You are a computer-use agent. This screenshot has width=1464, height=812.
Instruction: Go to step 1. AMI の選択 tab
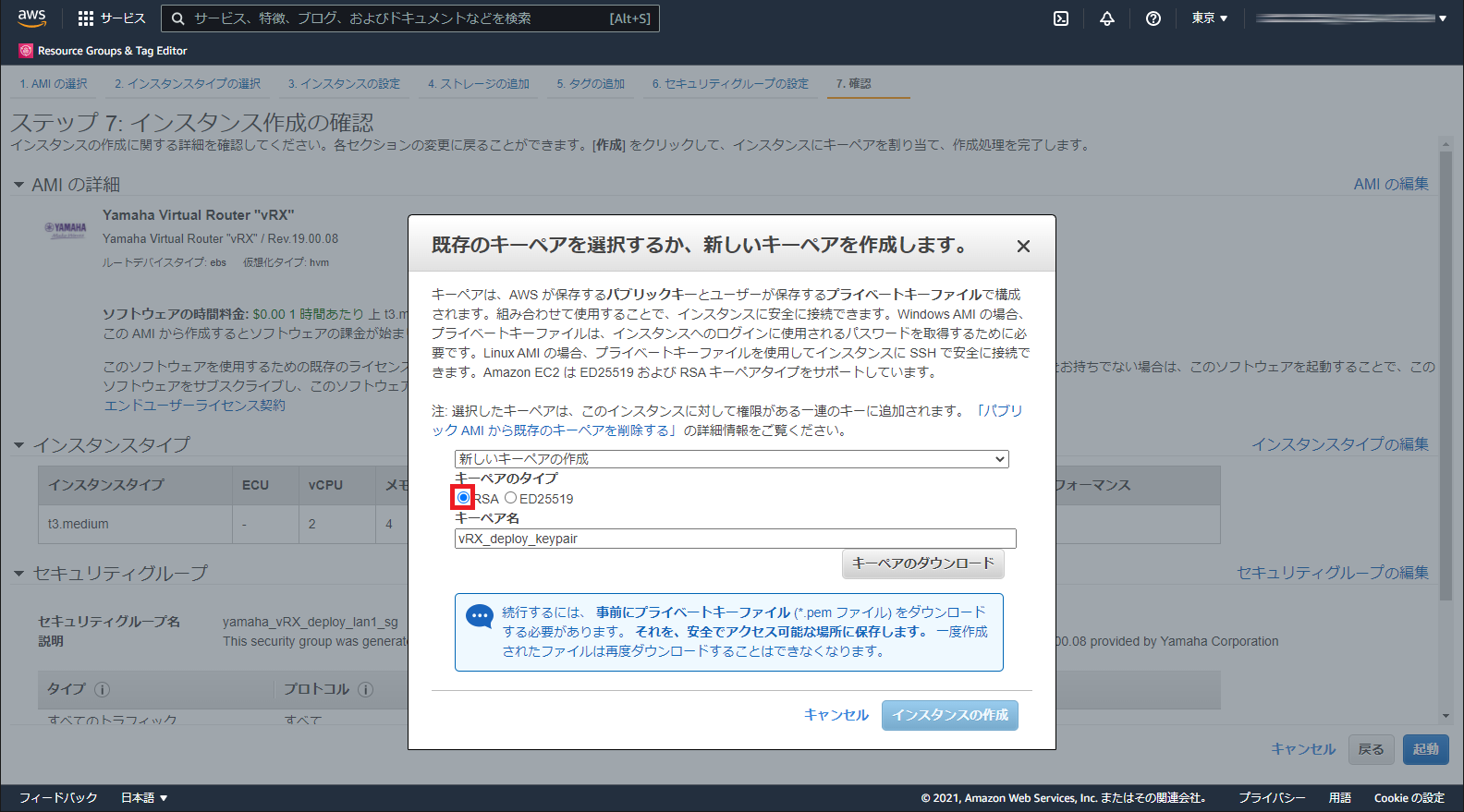pyautogui.click(x=54, y=84)
